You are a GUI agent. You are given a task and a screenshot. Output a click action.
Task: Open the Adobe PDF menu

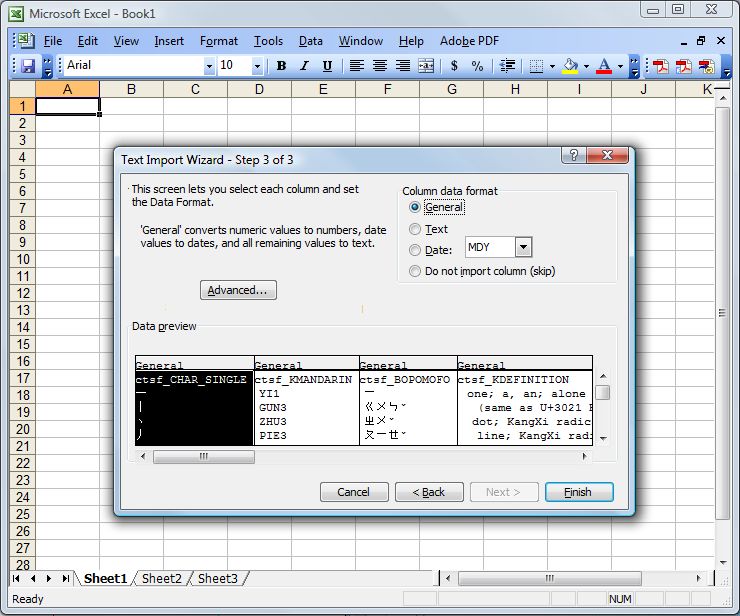[469, 41]
